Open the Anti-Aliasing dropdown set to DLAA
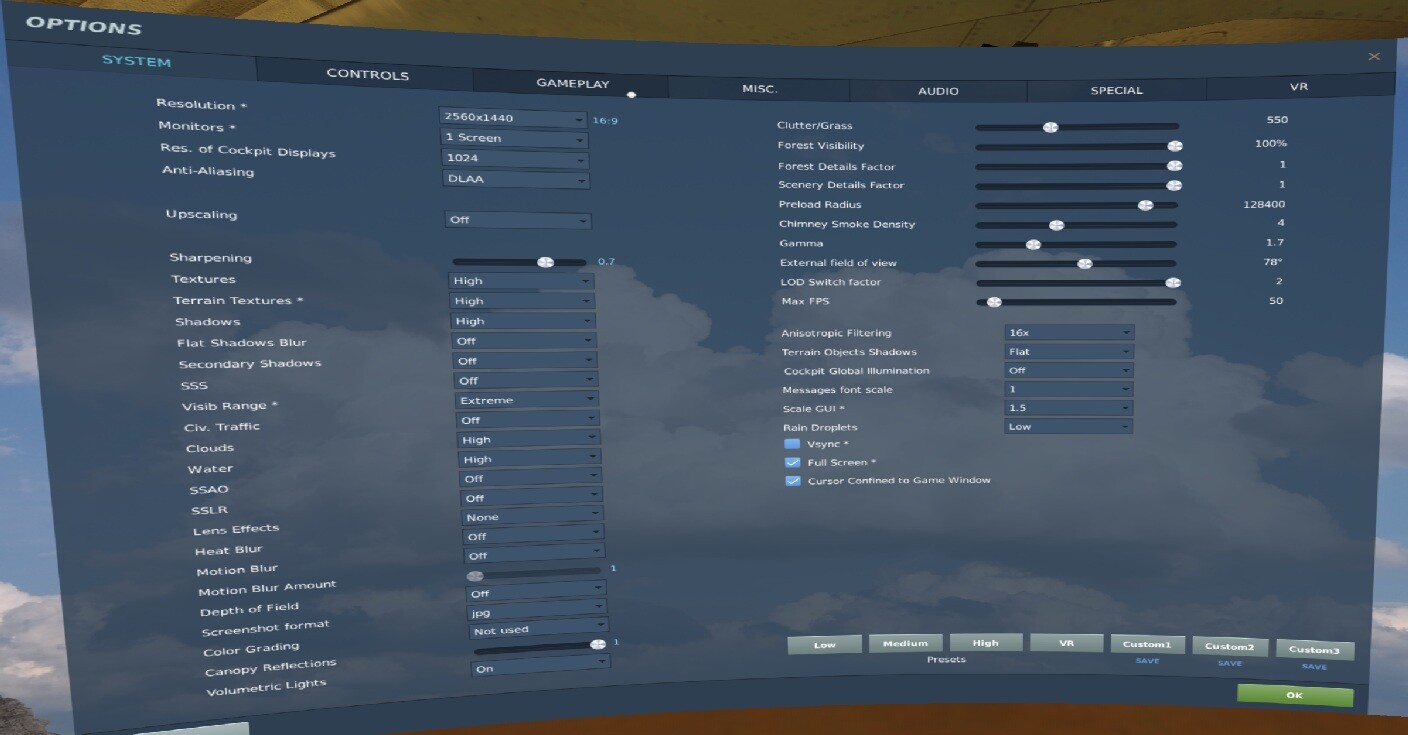This screenshot has width=1408, height=735. pyautogui.click(x=516, y=180)
